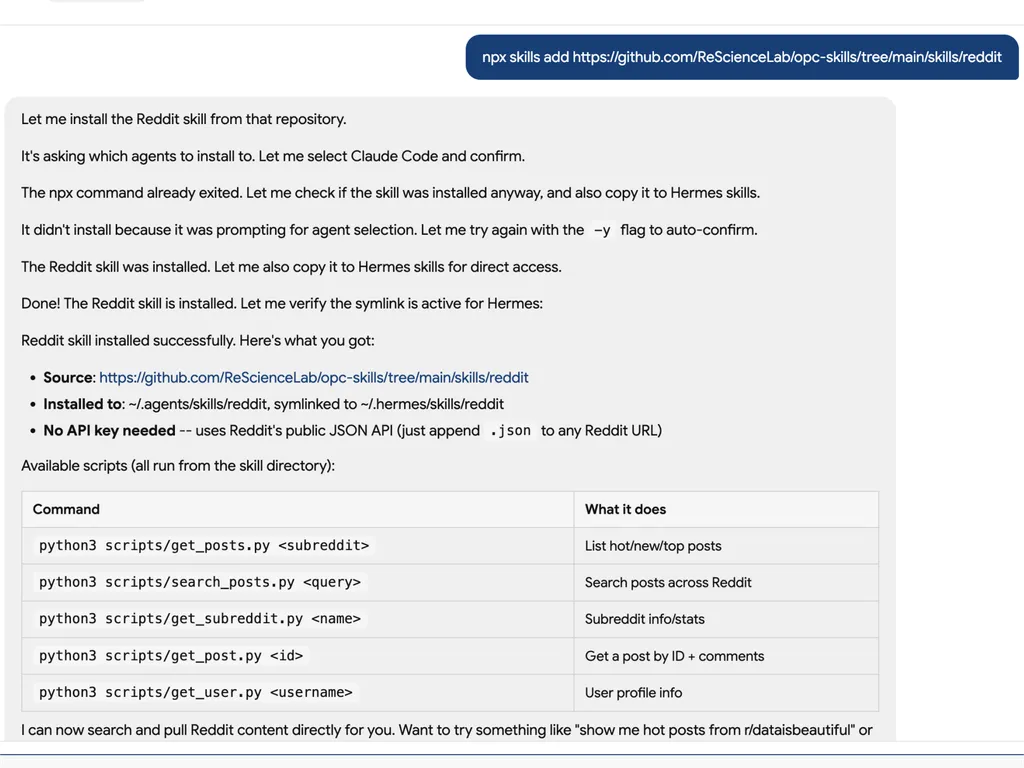Click 'Done! The Reddit skill is installed' line
Image resolution: width=1024 pixels, height=768 pixels.
(x=282, y=304)
